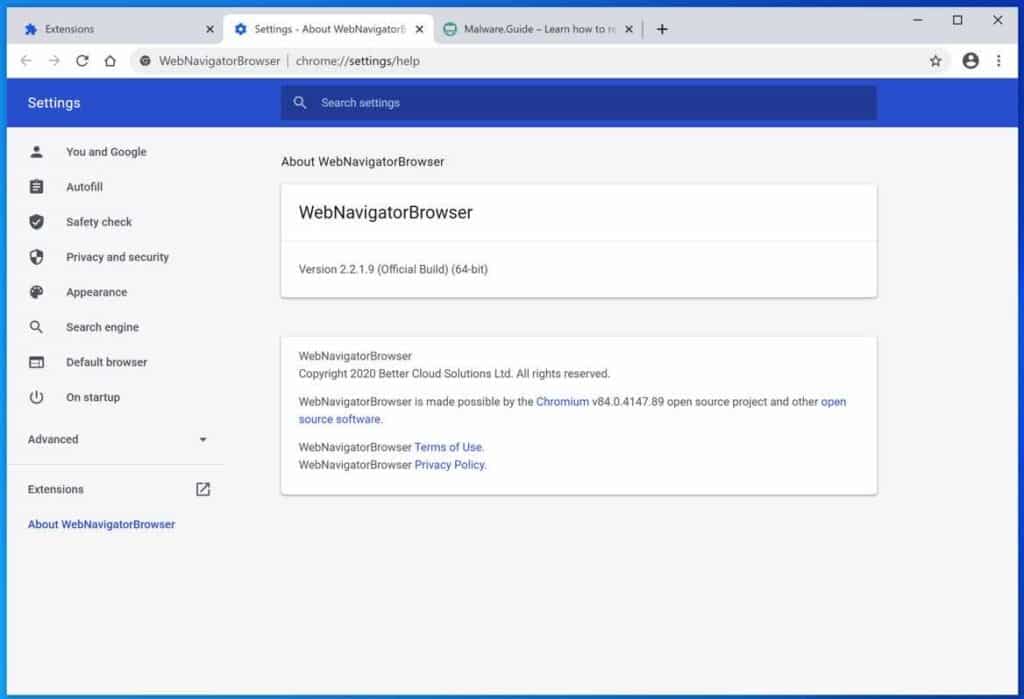The height and width of the screenshot is (699, 1024).
Task: Open the Chromium project link
Action: click(x=562, y=401)
